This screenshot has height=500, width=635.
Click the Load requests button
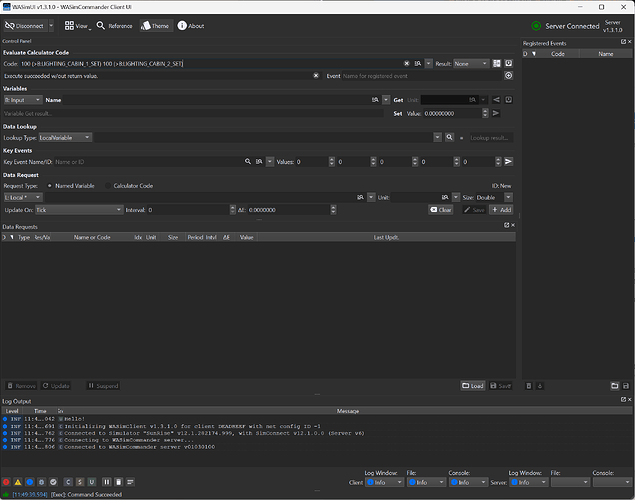[x=473, y=386]
